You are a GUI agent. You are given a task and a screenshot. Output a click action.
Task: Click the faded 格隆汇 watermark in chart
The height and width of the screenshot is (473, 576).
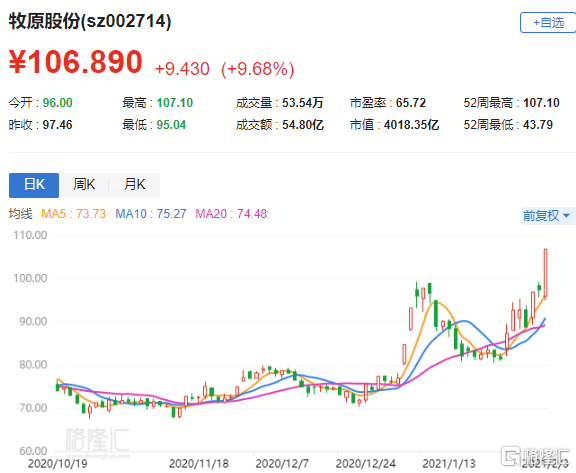pos(97,442)
